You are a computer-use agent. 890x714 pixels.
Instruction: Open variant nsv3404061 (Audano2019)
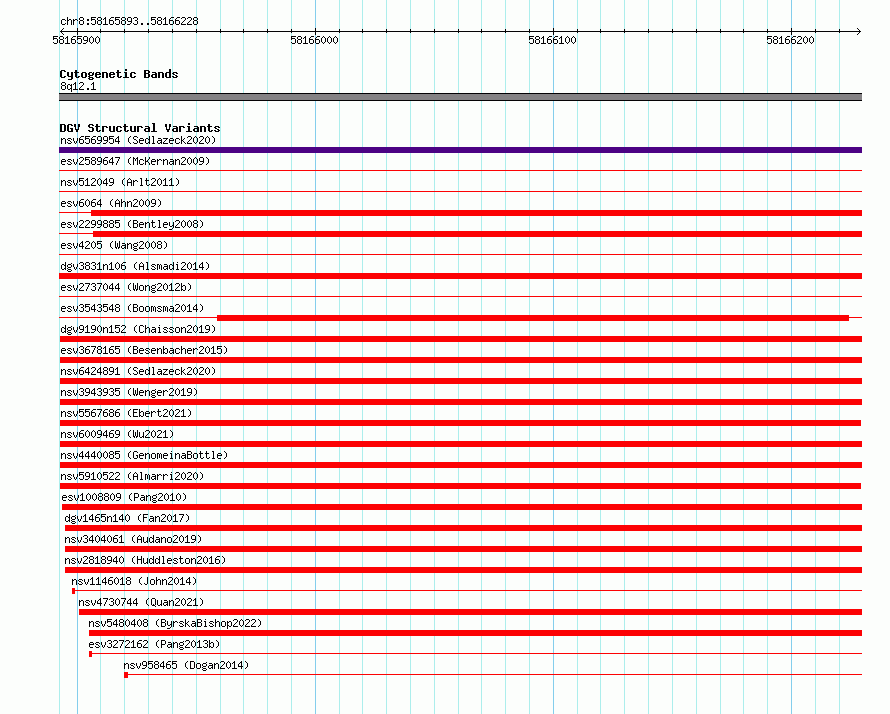tap(133, 539)
